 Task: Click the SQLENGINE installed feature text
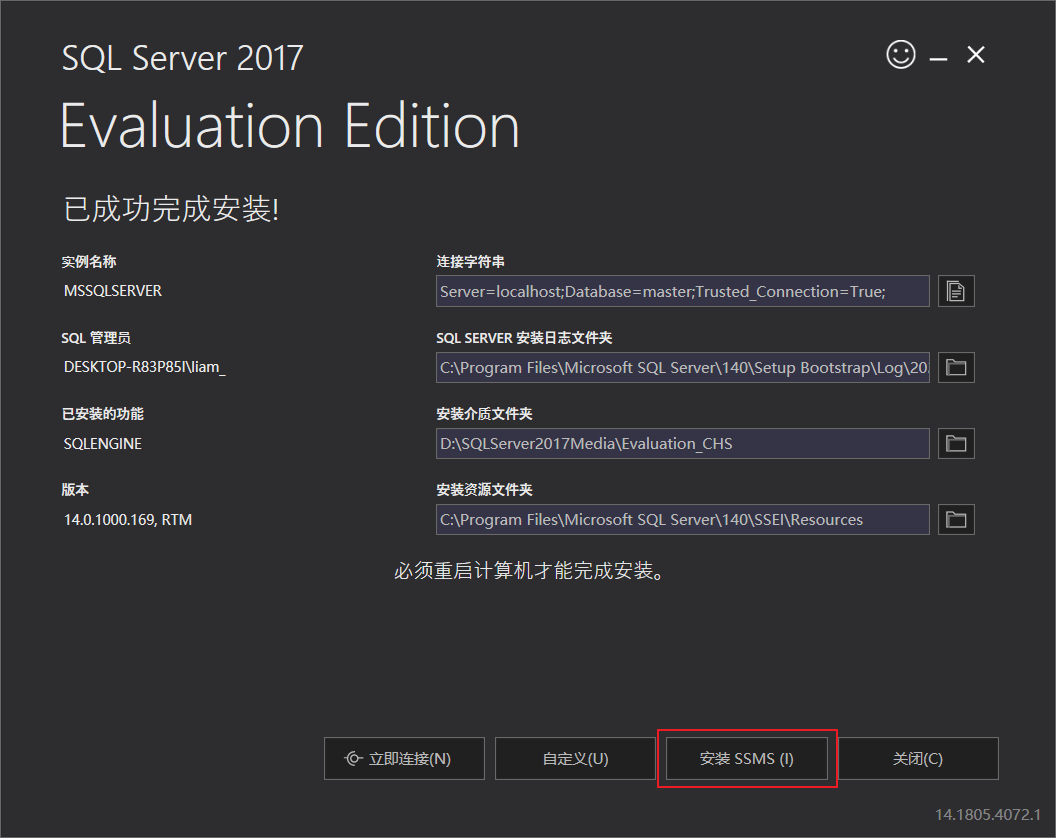[102, 444]
